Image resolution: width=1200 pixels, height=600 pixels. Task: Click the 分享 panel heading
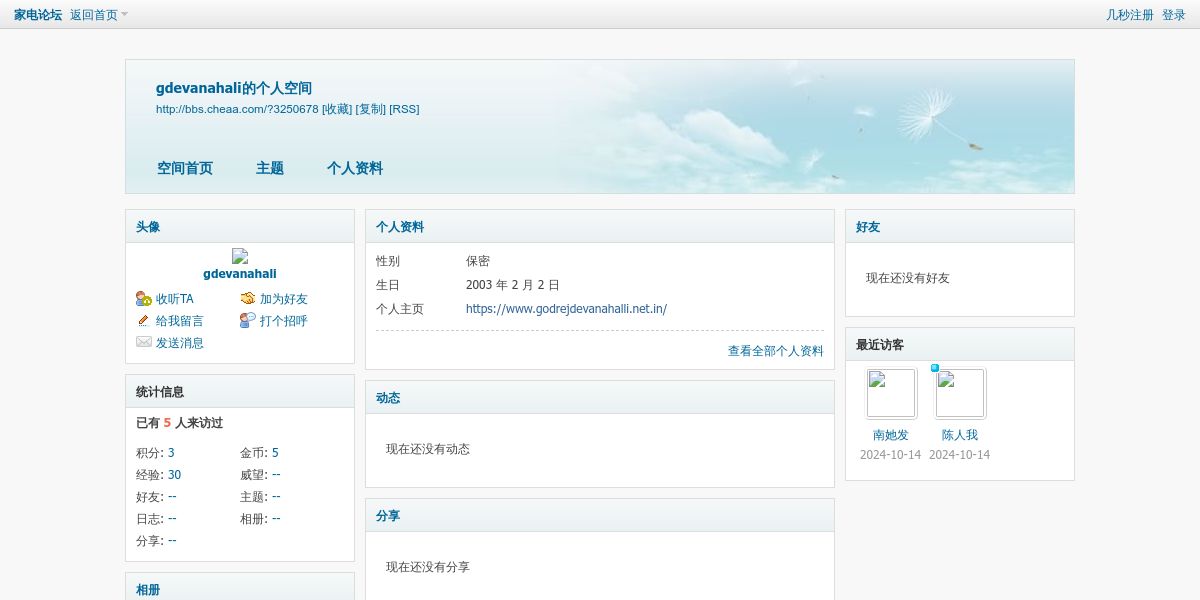point(388,516)
